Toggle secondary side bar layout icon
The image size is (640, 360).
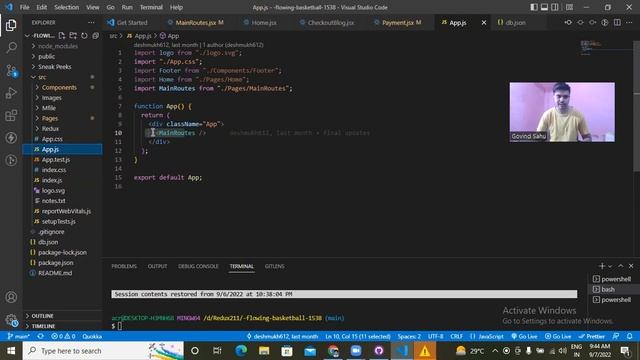[555, 7]
